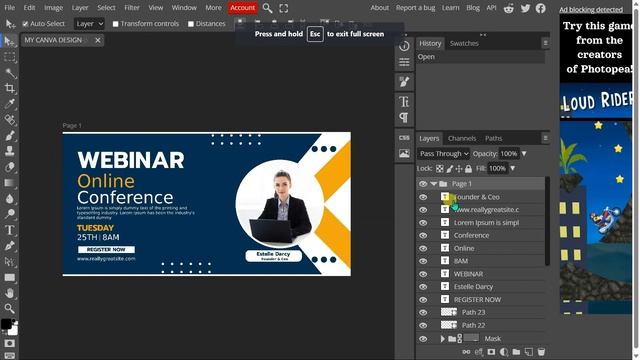The height and width of the screenshot is (360, 640).
Task: Collapse the Page 1 folder
Action: [x=434, y=184]
